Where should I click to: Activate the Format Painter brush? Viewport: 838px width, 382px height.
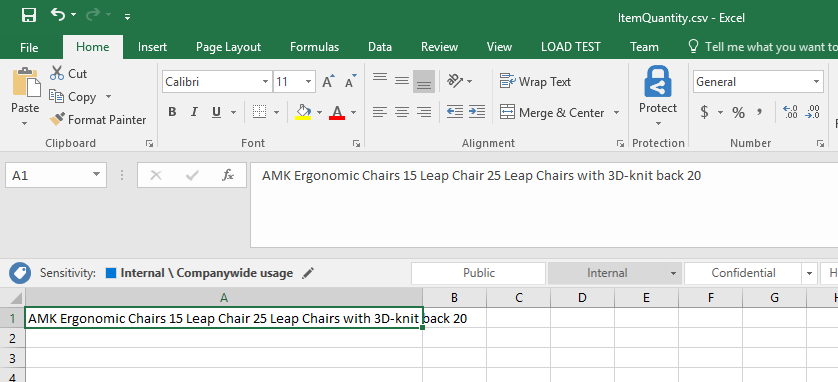[98, 120]
